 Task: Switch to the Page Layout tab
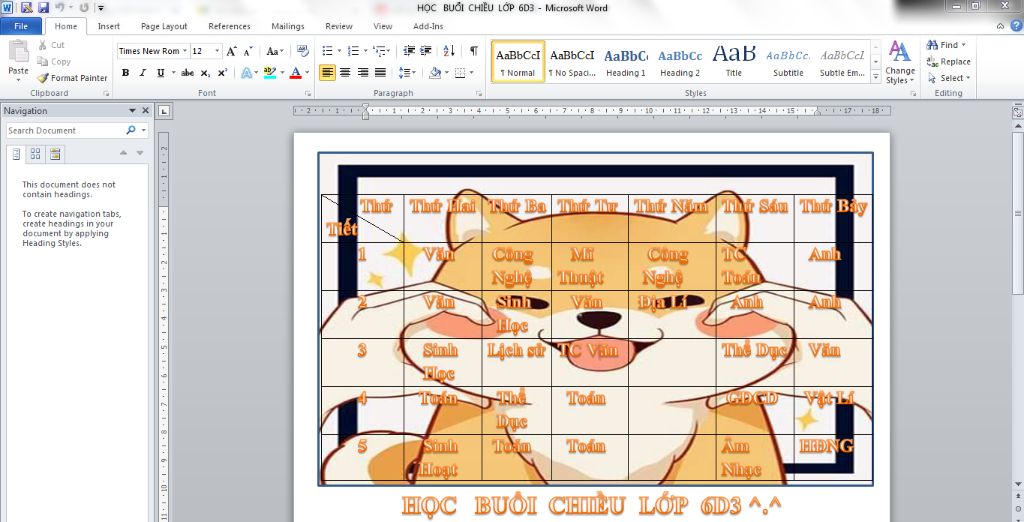click(x=164, y=26)
